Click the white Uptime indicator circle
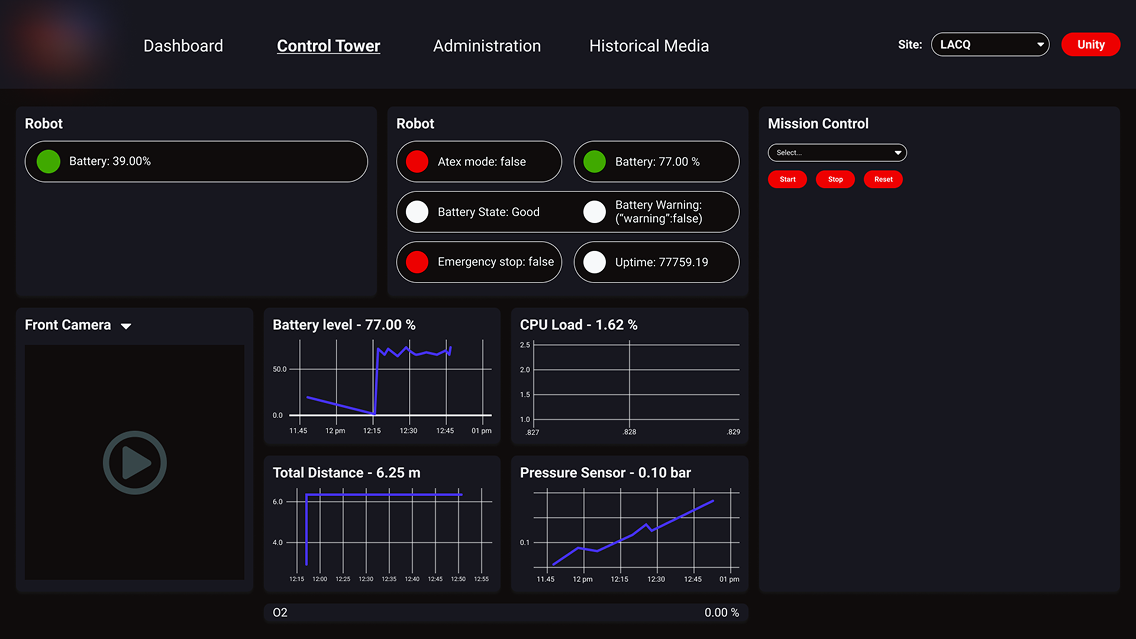This screenshot has width=1136, height=639. [595, 262]
